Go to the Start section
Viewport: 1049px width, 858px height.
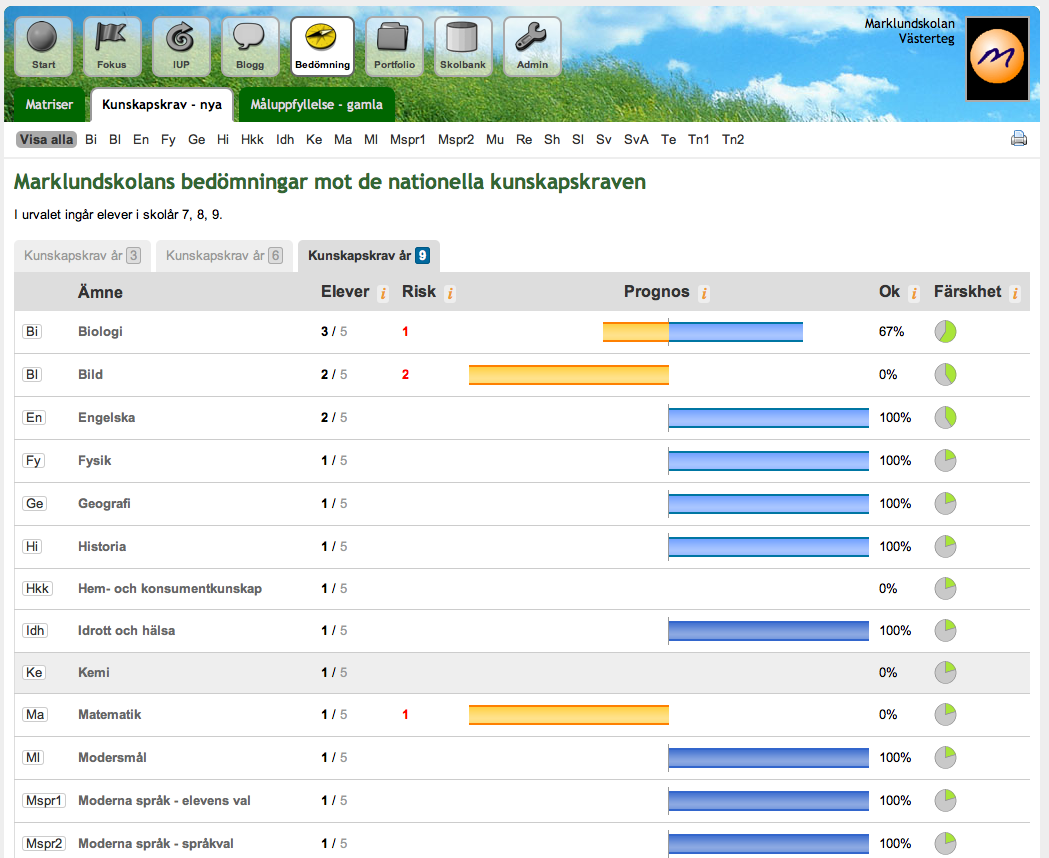tap(43, 45)
